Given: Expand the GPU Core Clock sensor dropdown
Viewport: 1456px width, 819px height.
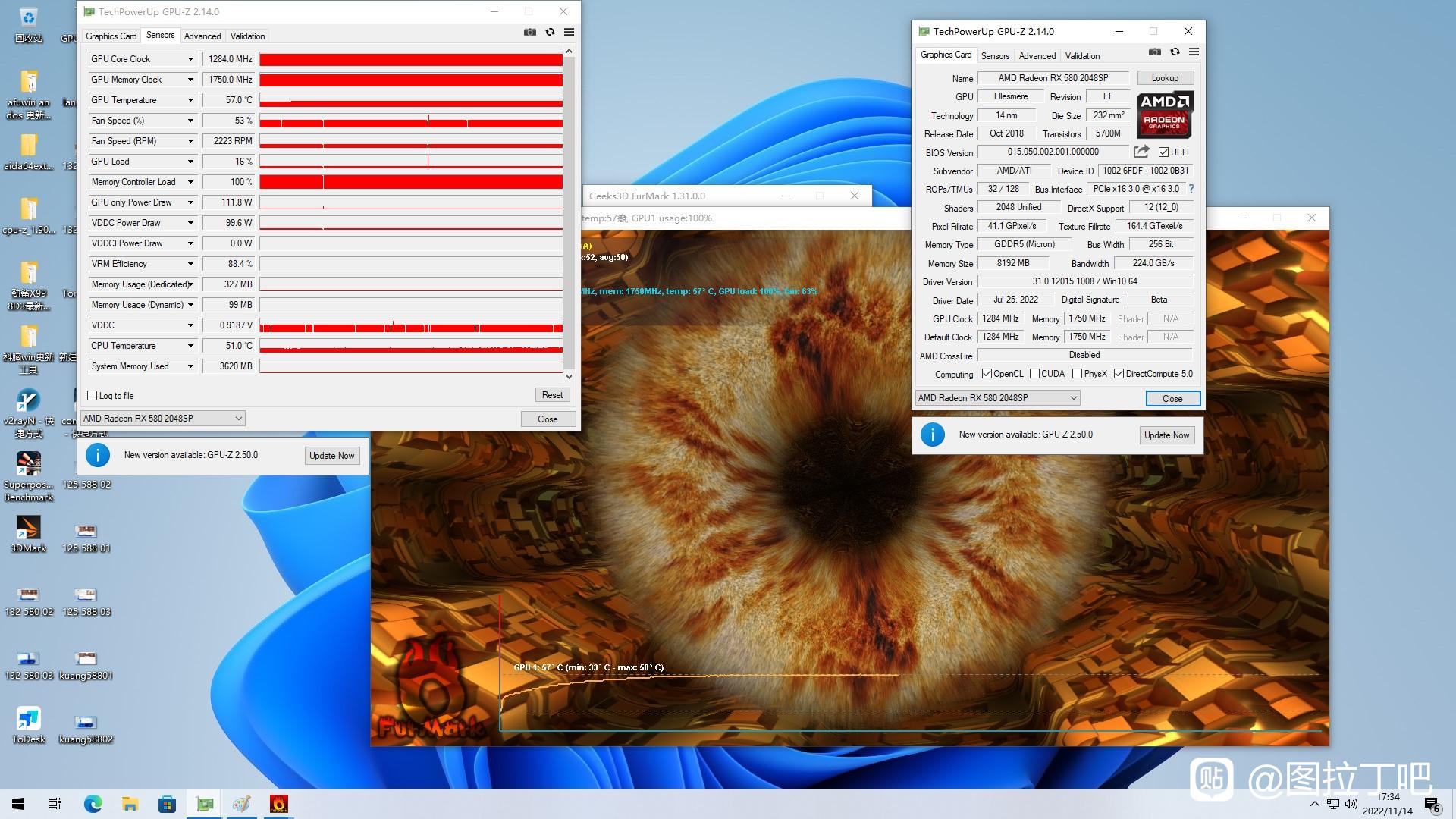Looking at the screenshot, I should [190, 59].
